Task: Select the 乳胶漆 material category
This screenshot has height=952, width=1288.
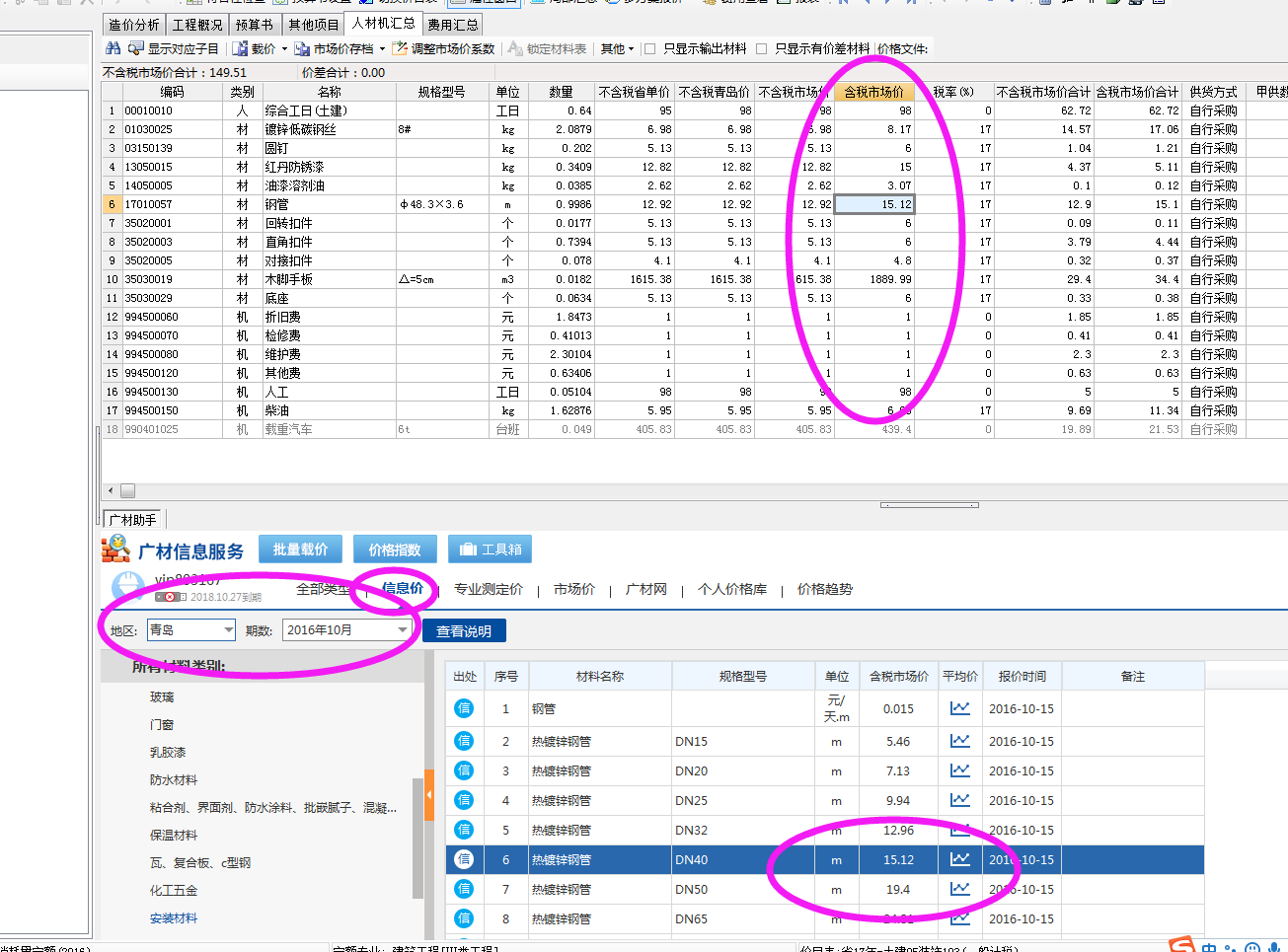Action: (168, 752)
